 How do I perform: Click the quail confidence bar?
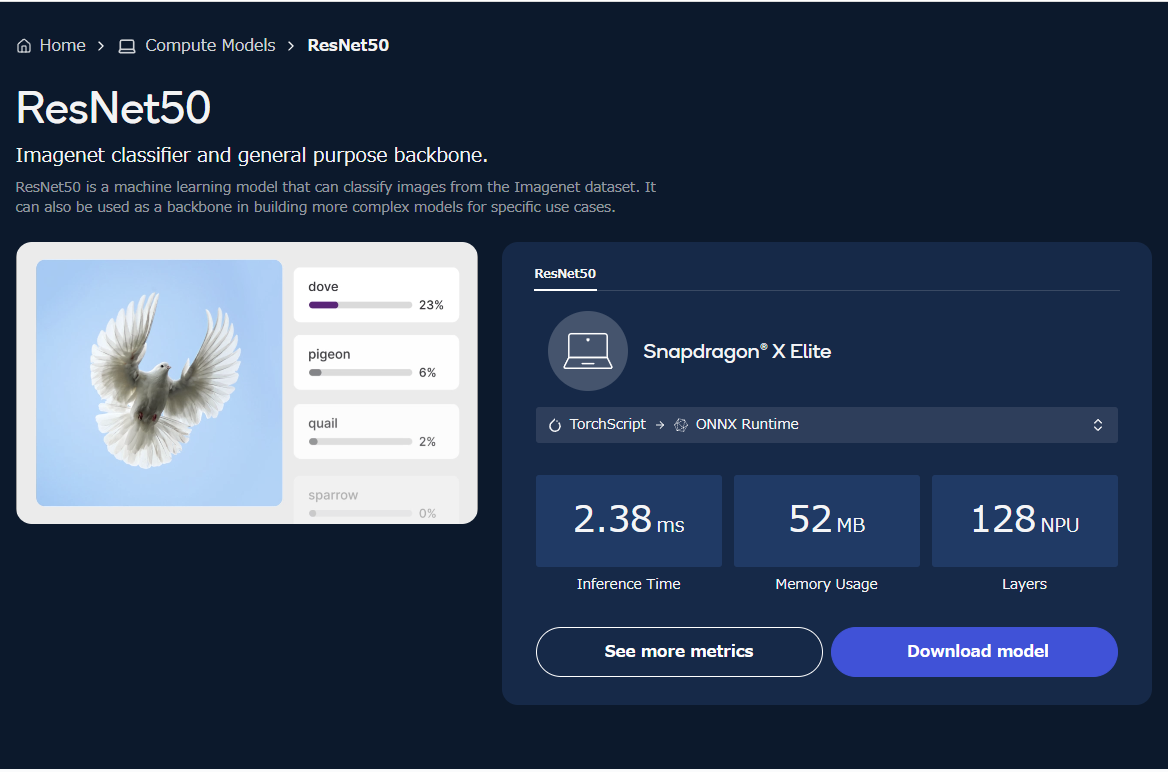tap(360, 441)
